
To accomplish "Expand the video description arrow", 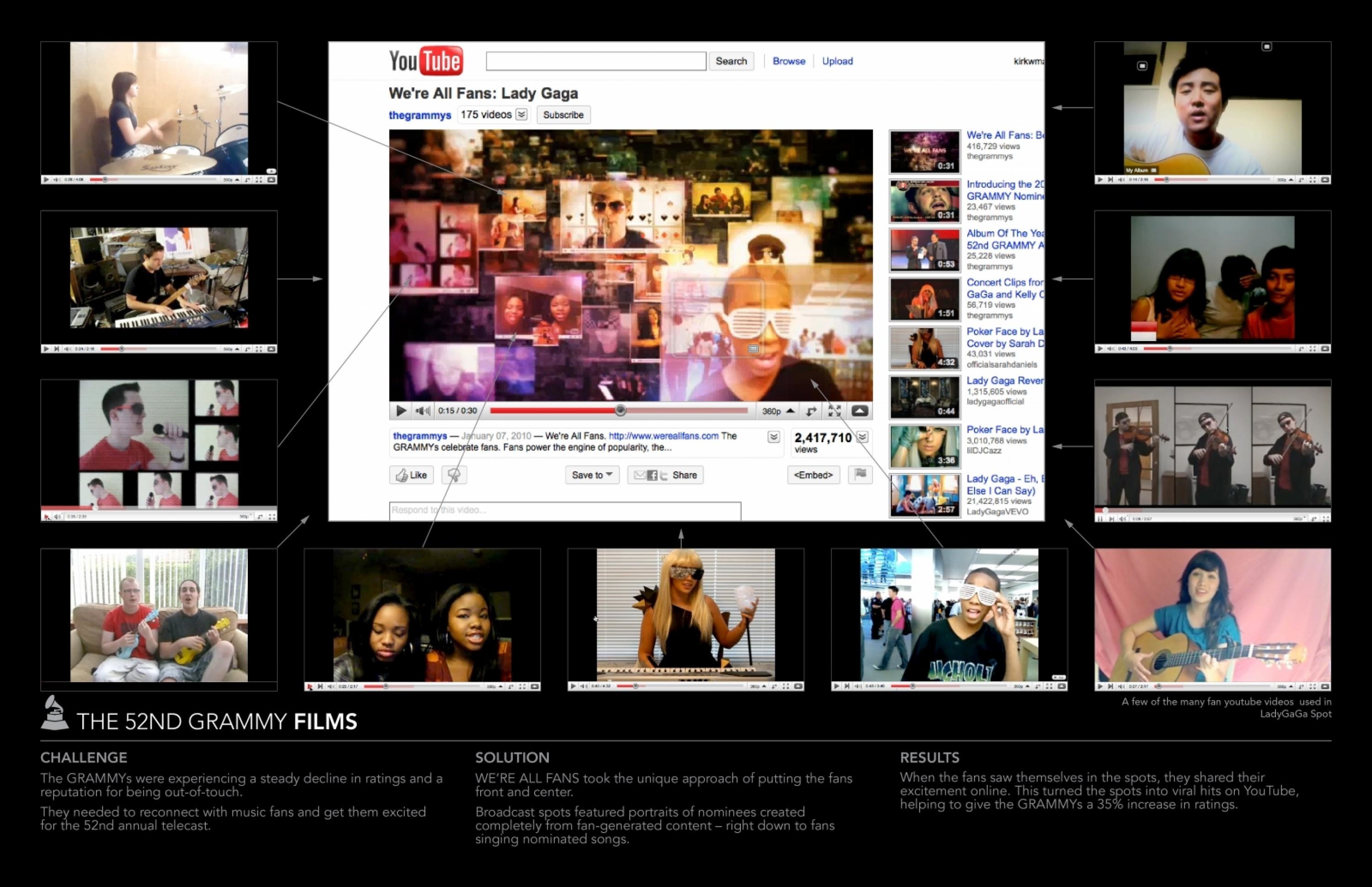I will coord(773,437).
